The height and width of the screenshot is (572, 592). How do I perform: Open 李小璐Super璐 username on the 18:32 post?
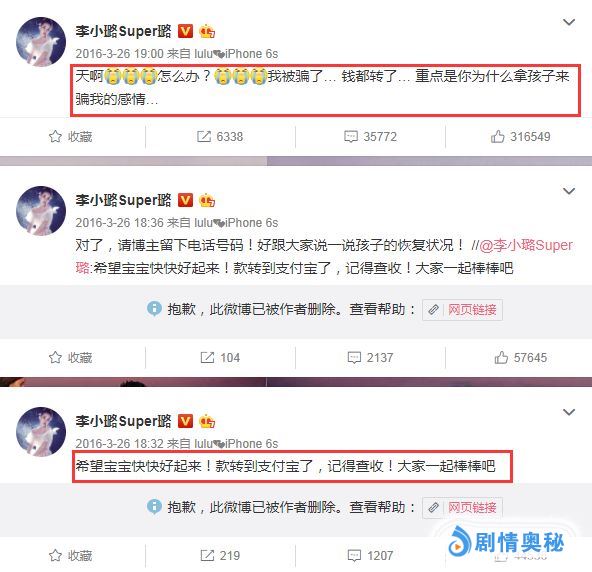123,421
